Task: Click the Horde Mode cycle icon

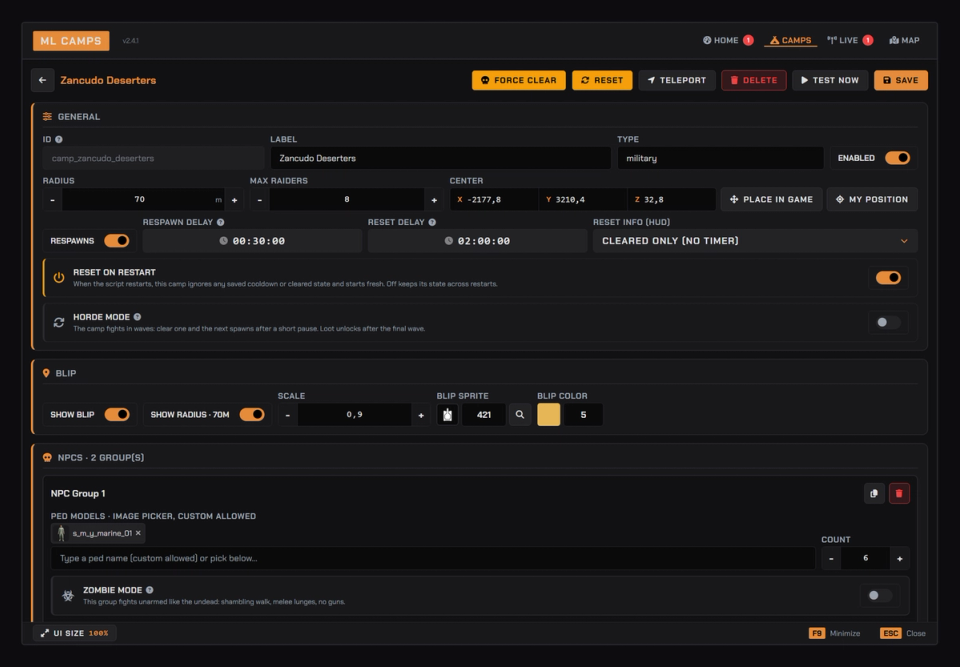Action: 59,323
